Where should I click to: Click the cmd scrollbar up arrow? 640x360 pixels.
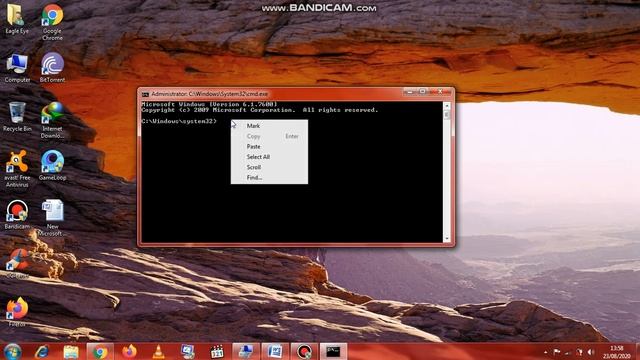pos(447,106)
